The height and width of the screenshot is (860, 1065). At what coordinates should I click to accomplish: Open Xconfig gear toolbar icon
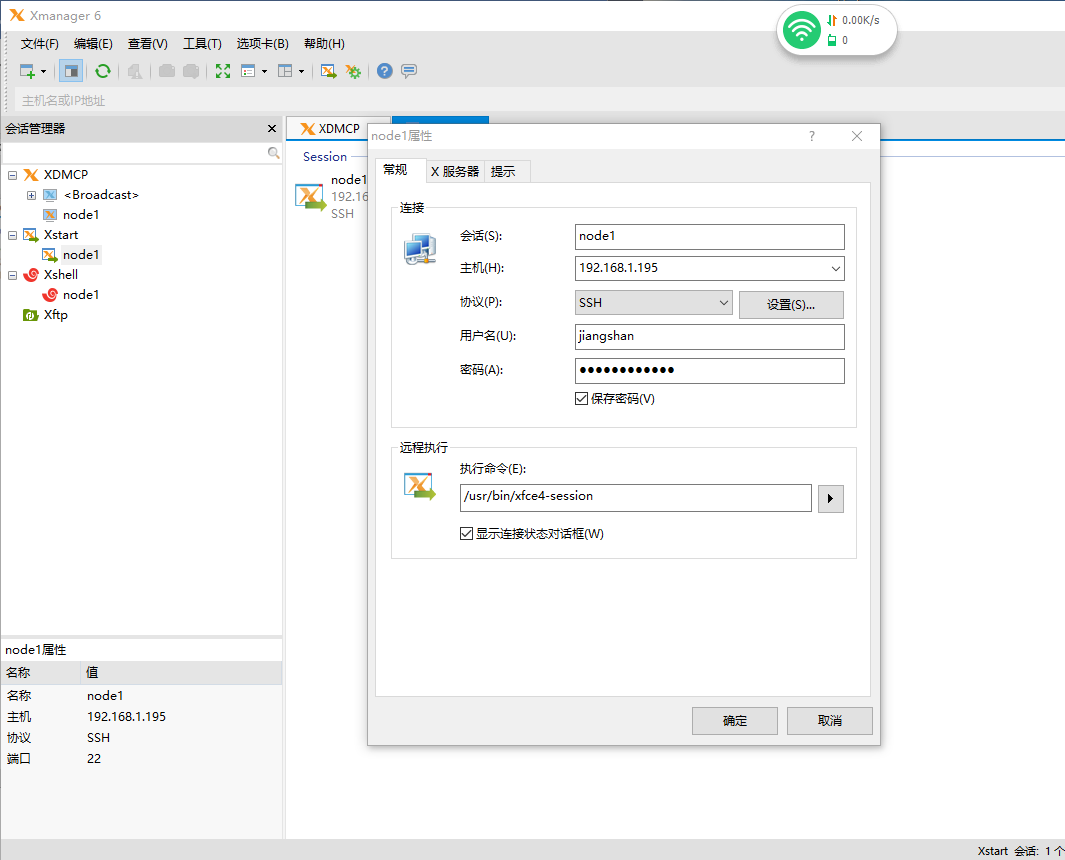353,71
